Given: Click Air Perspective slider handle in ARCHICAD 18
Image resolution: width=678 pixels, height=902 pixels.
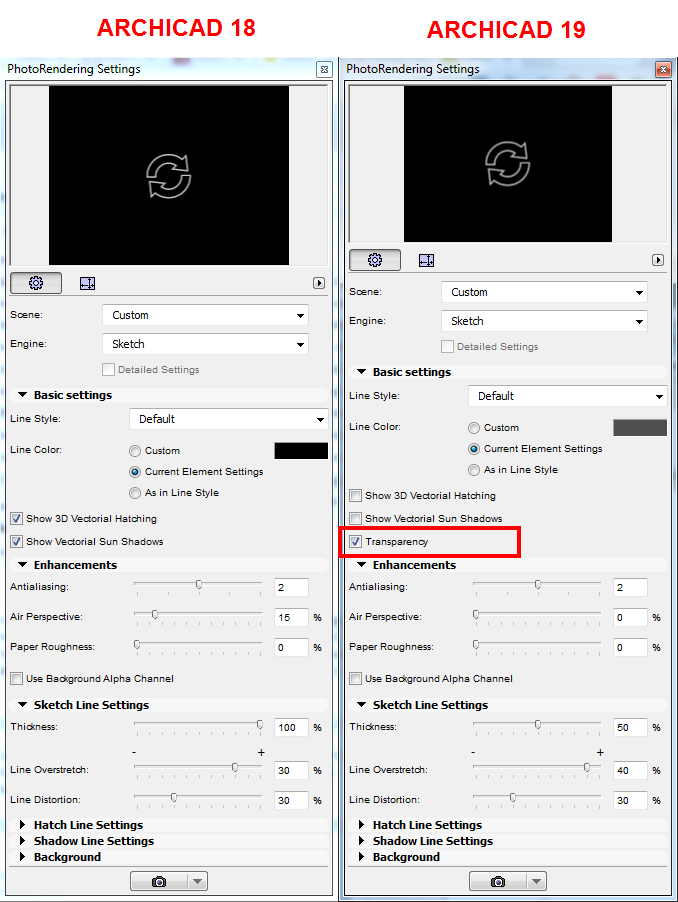Looking at the screenshot, I should [x=155, y=614].
